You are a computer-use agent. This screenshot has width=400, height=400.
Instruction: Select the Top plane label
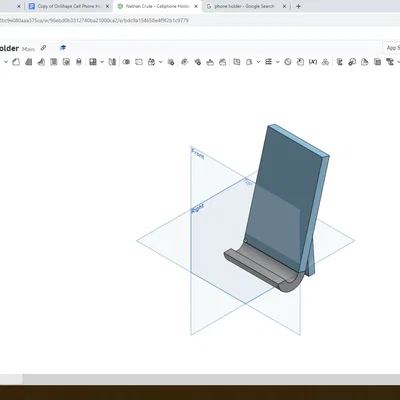pos(248,182)
